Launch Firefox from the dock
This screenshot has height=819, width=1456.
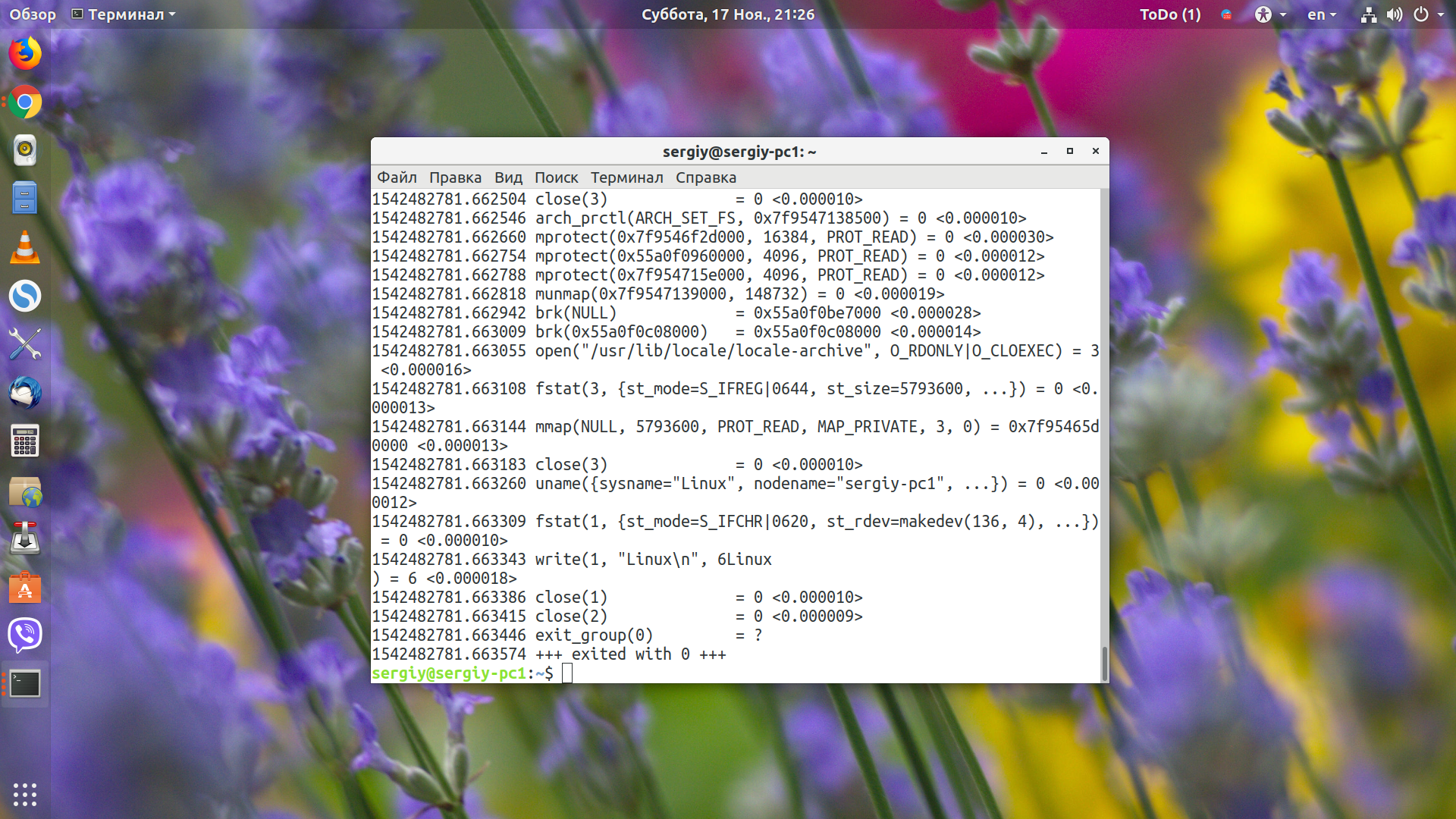pyautogui.click(x=25, y=54)
